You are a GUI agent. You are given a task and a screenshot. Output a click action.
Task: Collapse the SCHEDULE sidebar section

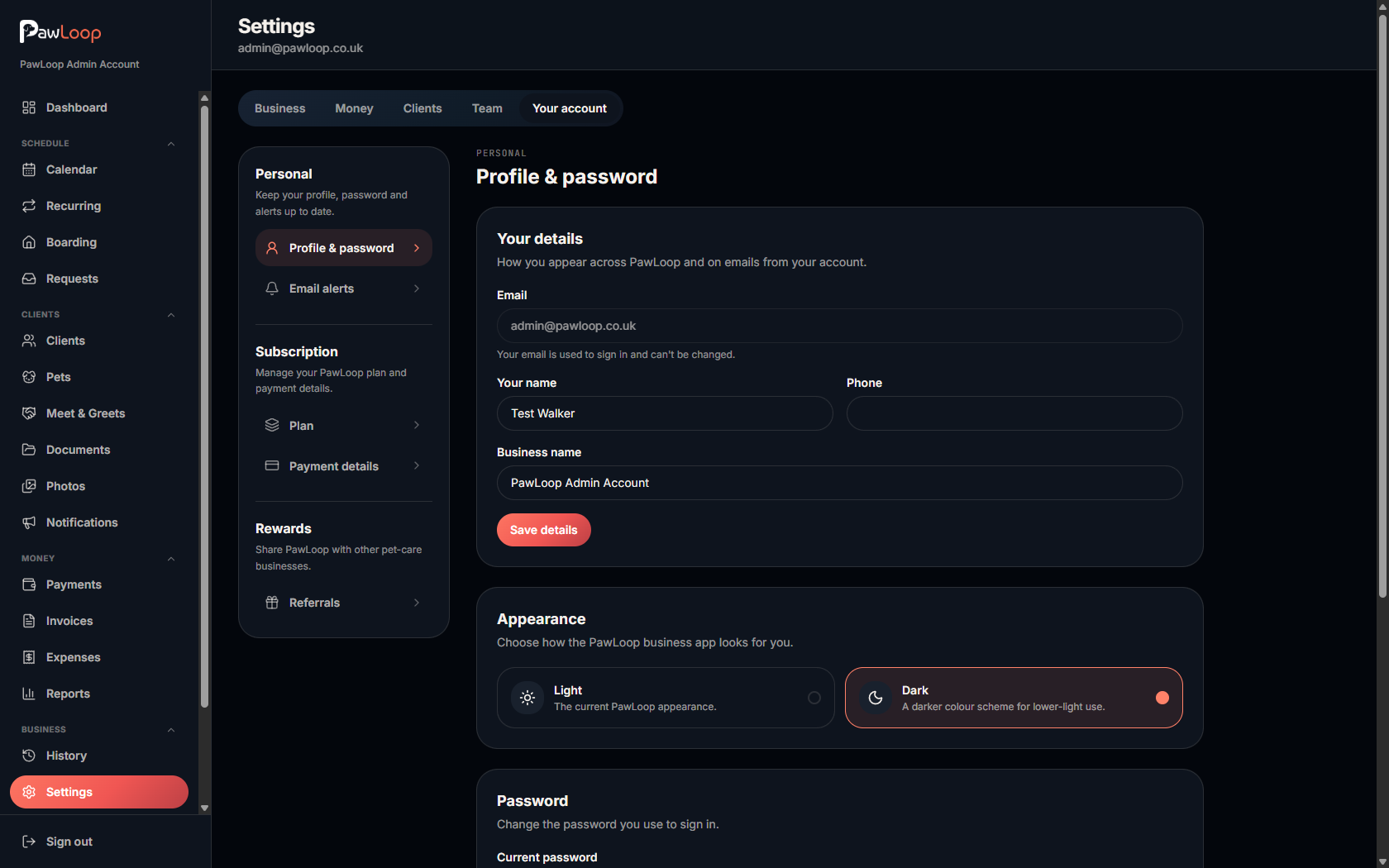point(171,144)
